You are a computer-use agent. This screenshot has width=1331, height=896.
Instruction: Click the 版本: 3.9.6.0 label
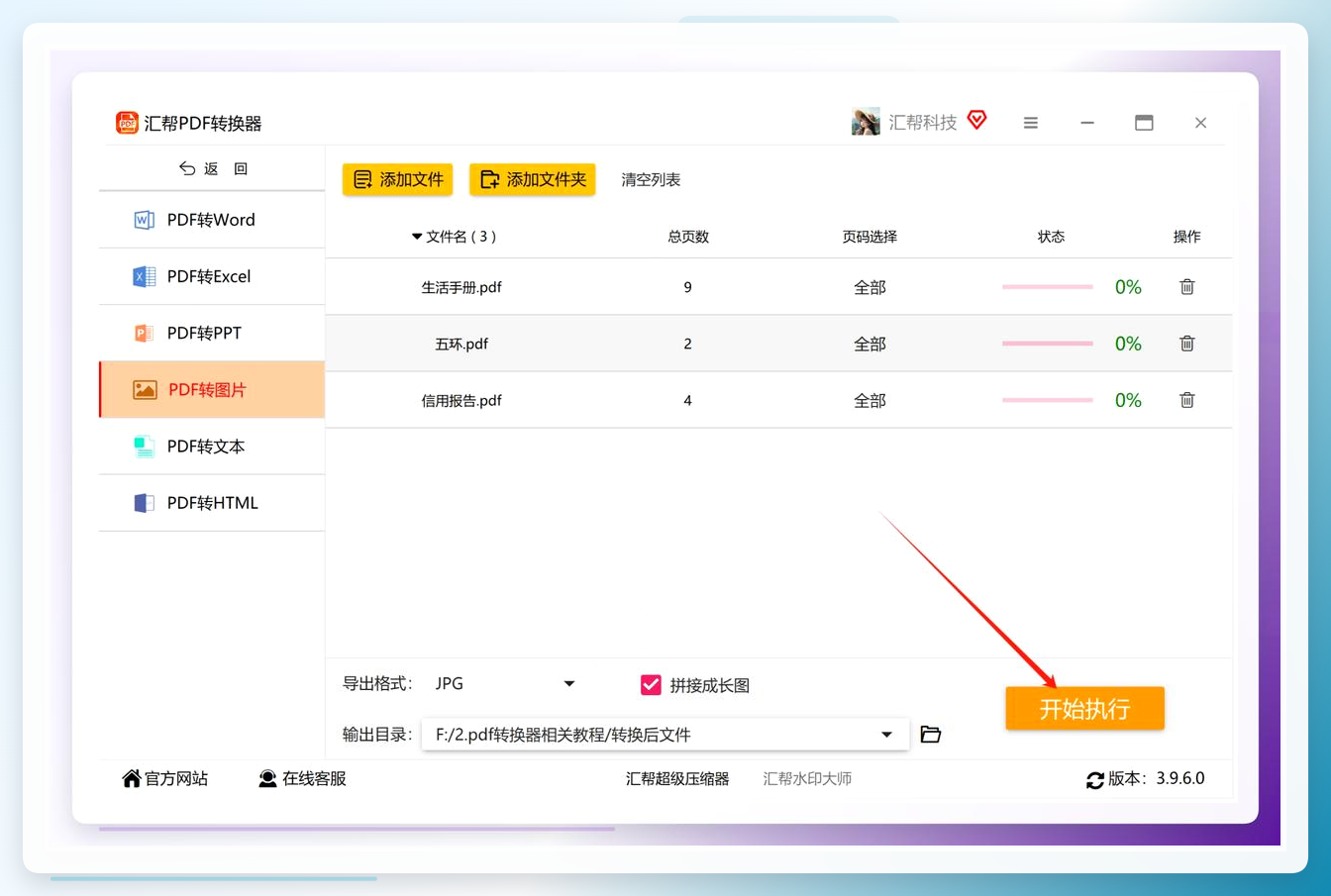(x=1156, y=778)
